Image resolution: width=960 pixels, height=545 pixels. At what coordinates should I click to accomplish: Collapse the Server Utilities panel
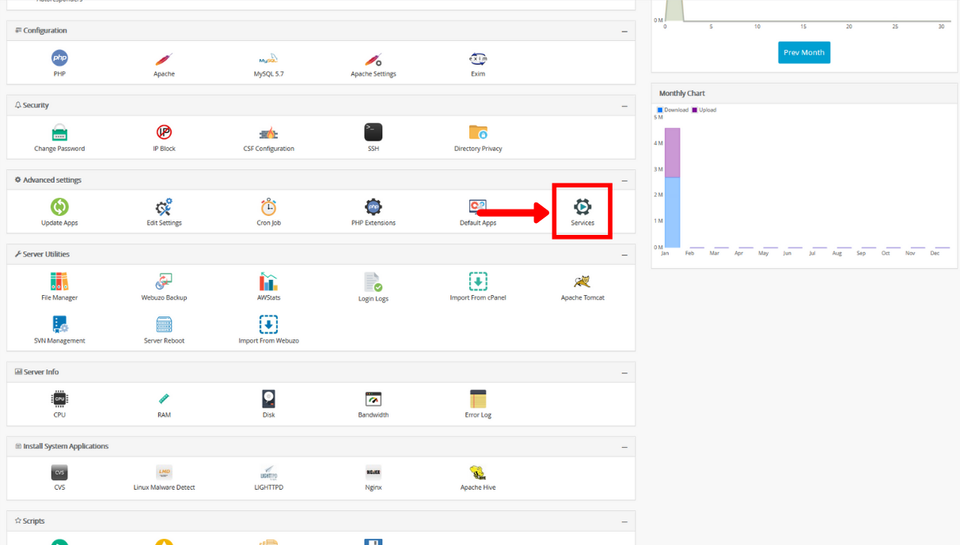625,254
